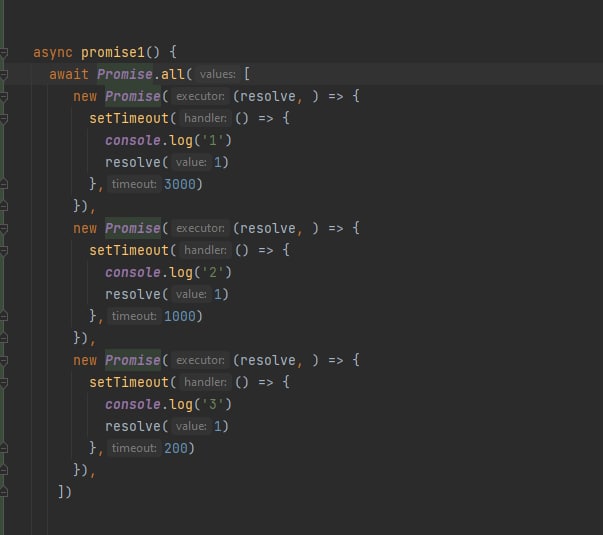Click fold end marker beside timeout 1000 line
The image size is (603, 535).
point(4,316)
